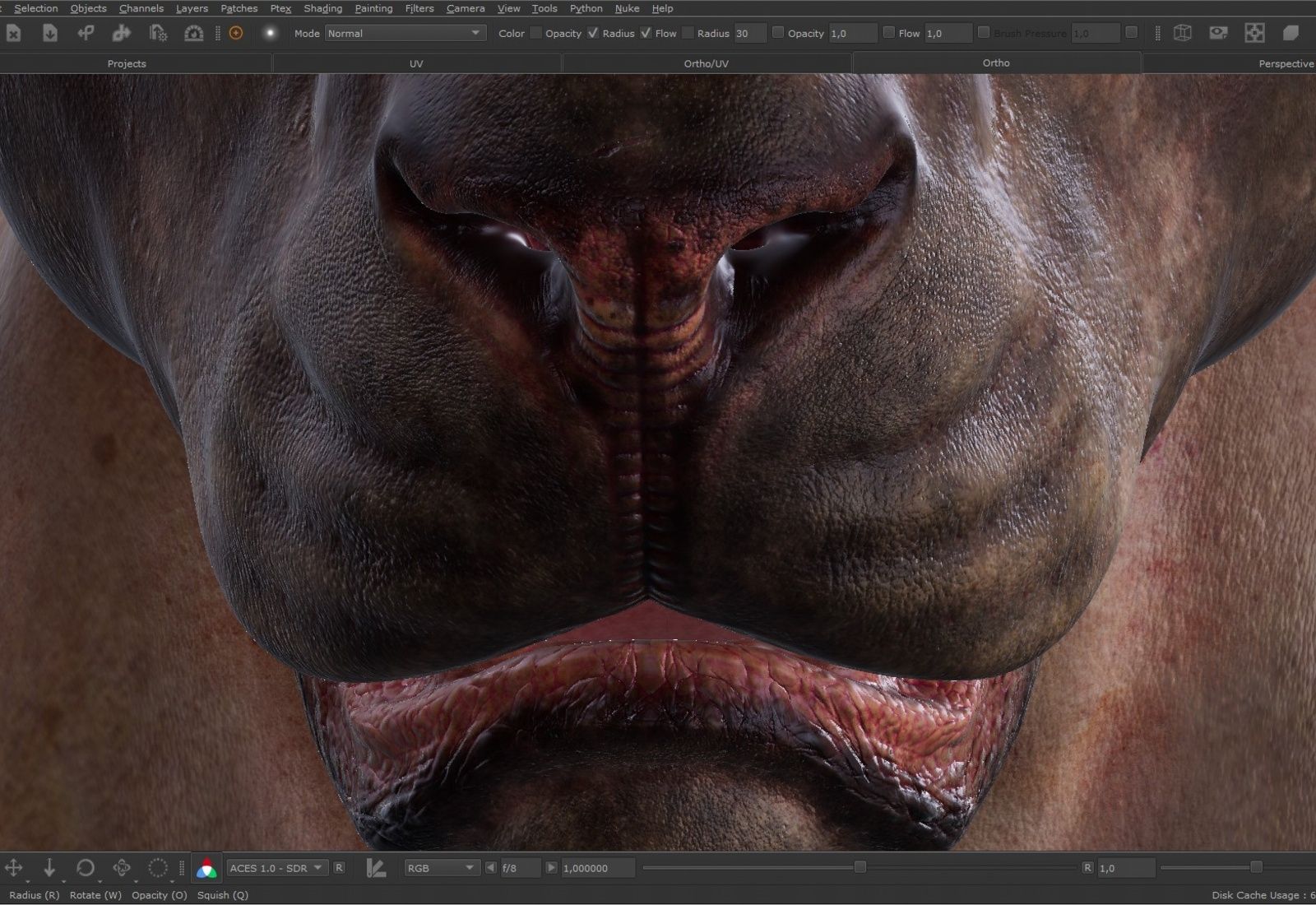Image resolution: width=1316 pixels, height=905 pixels.
Task: Click the dotted circle icon in bottom toolbar
Action: pos(157,867)
